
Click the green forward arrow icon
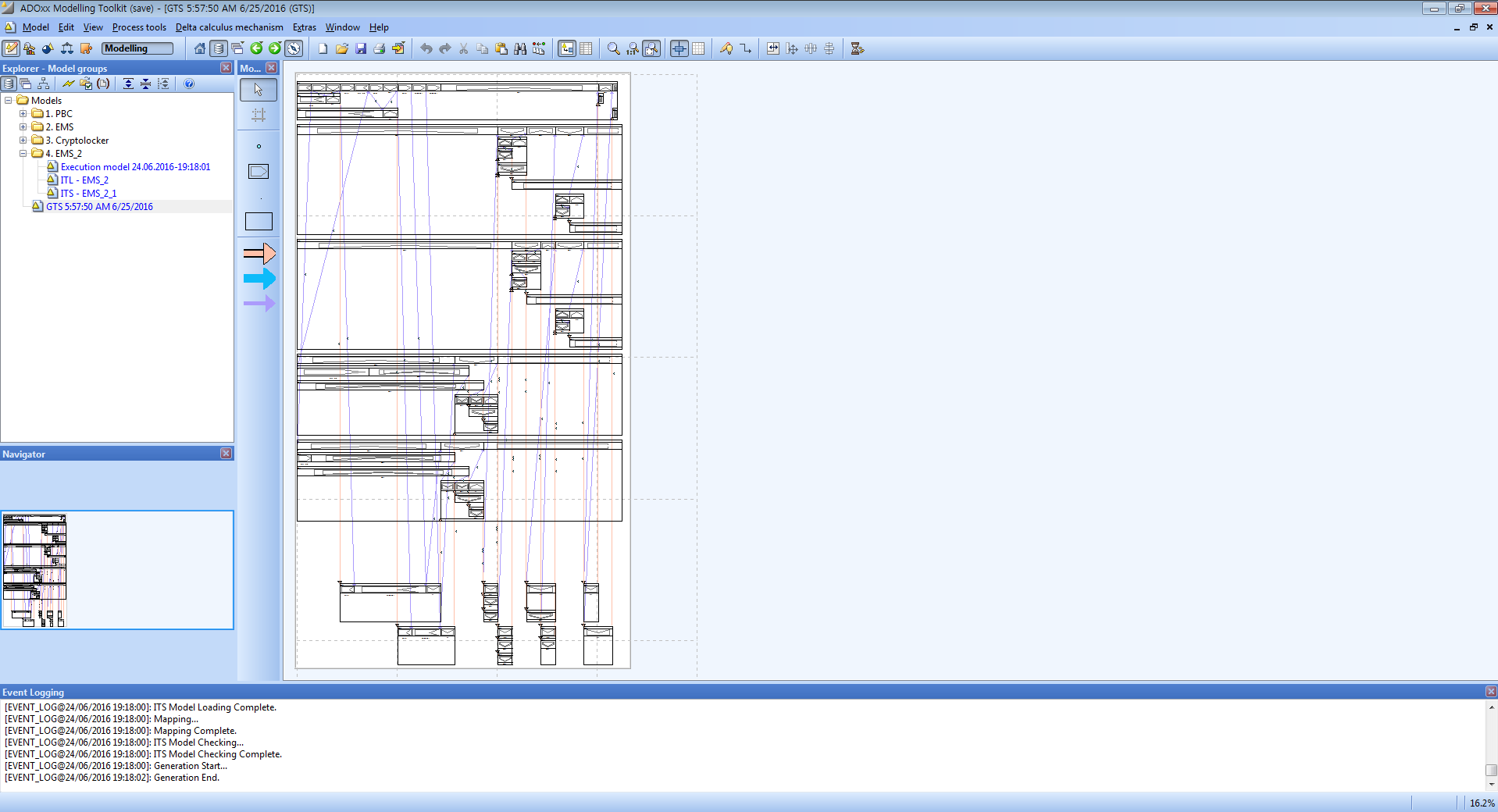(x=275, y=48)
